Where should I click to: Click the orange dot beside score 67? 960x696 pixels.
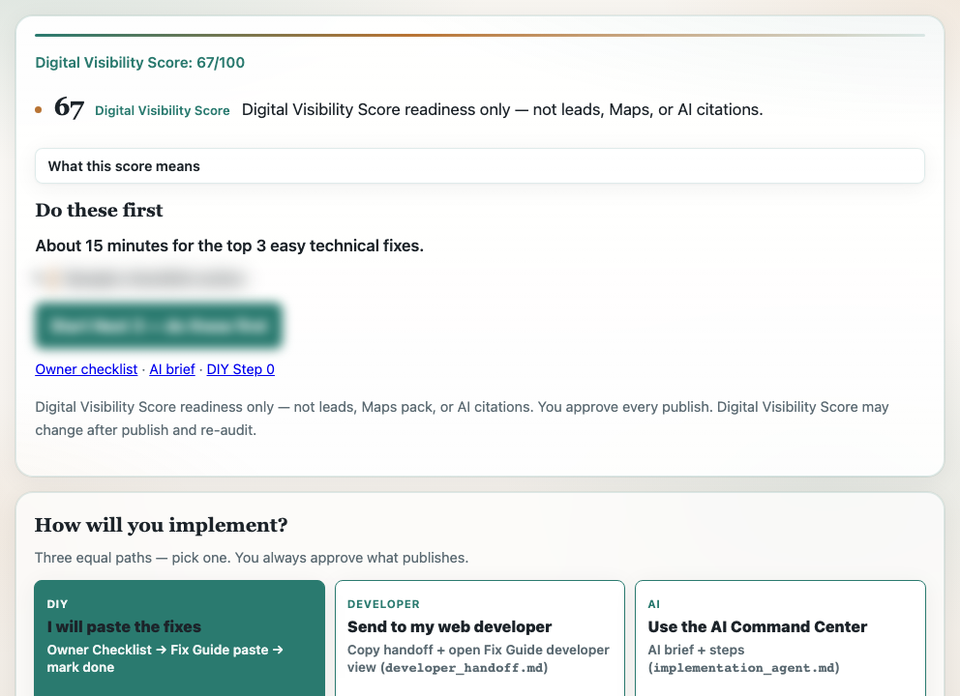point(39,110)
